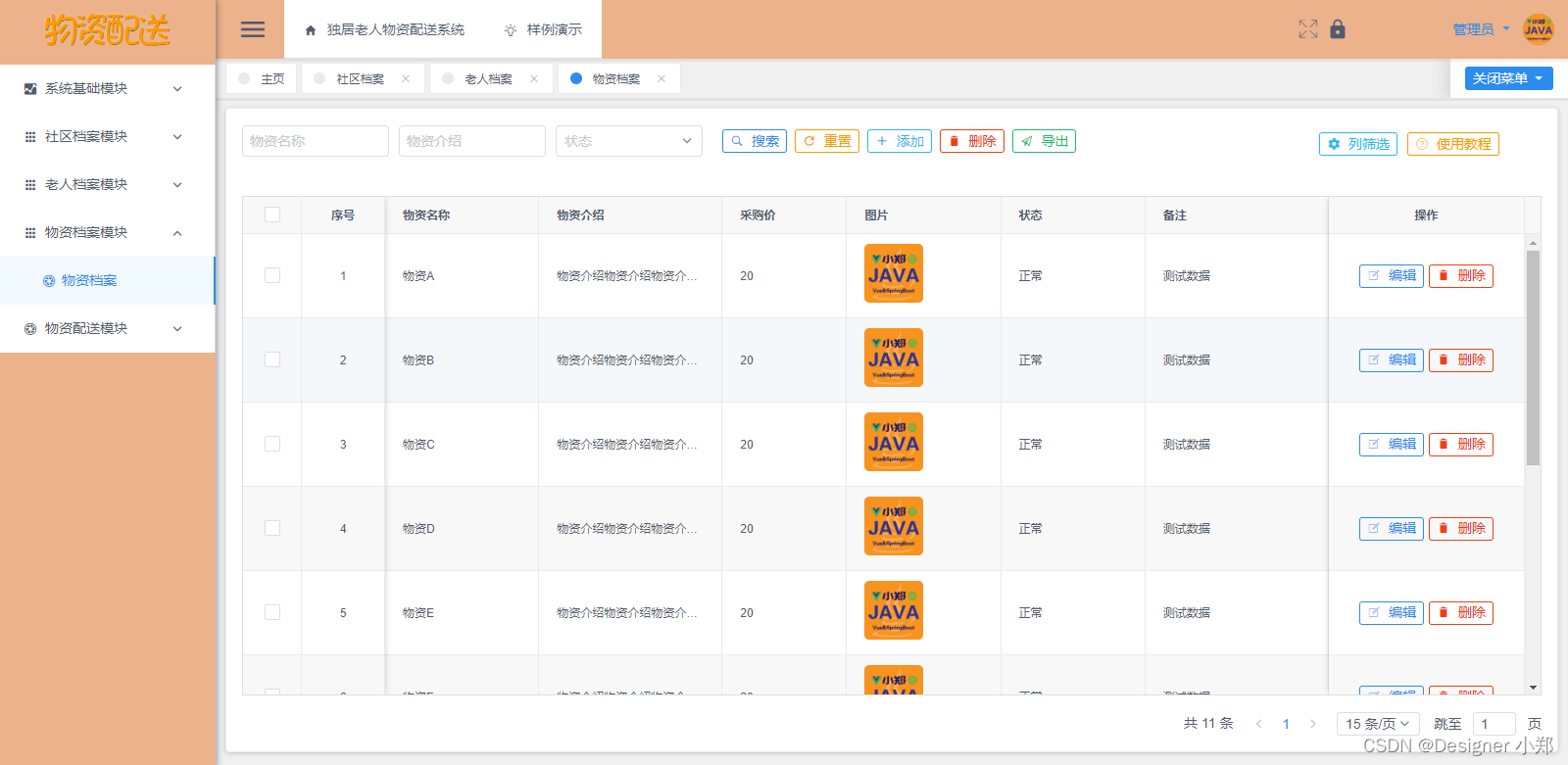
Task: Close the 物资档案 tab
Action: 661,79
